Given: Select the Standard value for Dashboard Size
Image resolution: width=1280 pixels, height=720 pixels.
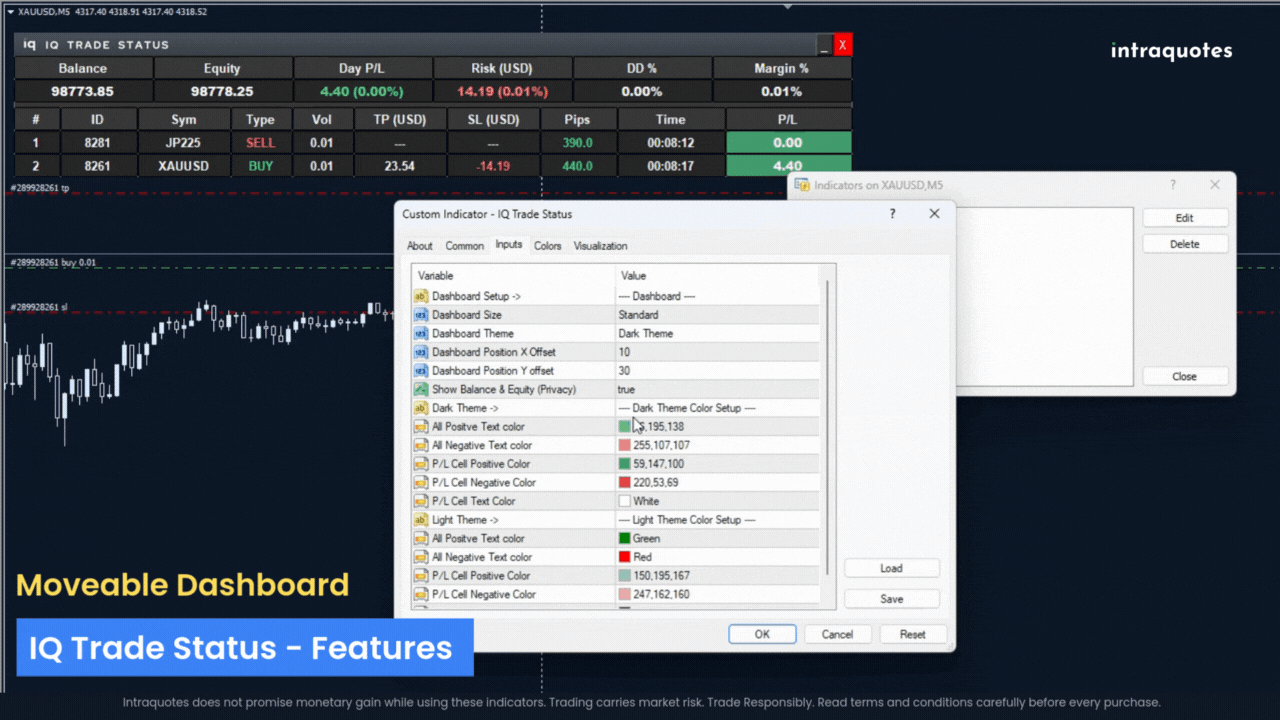Looking at the screenshot, I should 716,315.
